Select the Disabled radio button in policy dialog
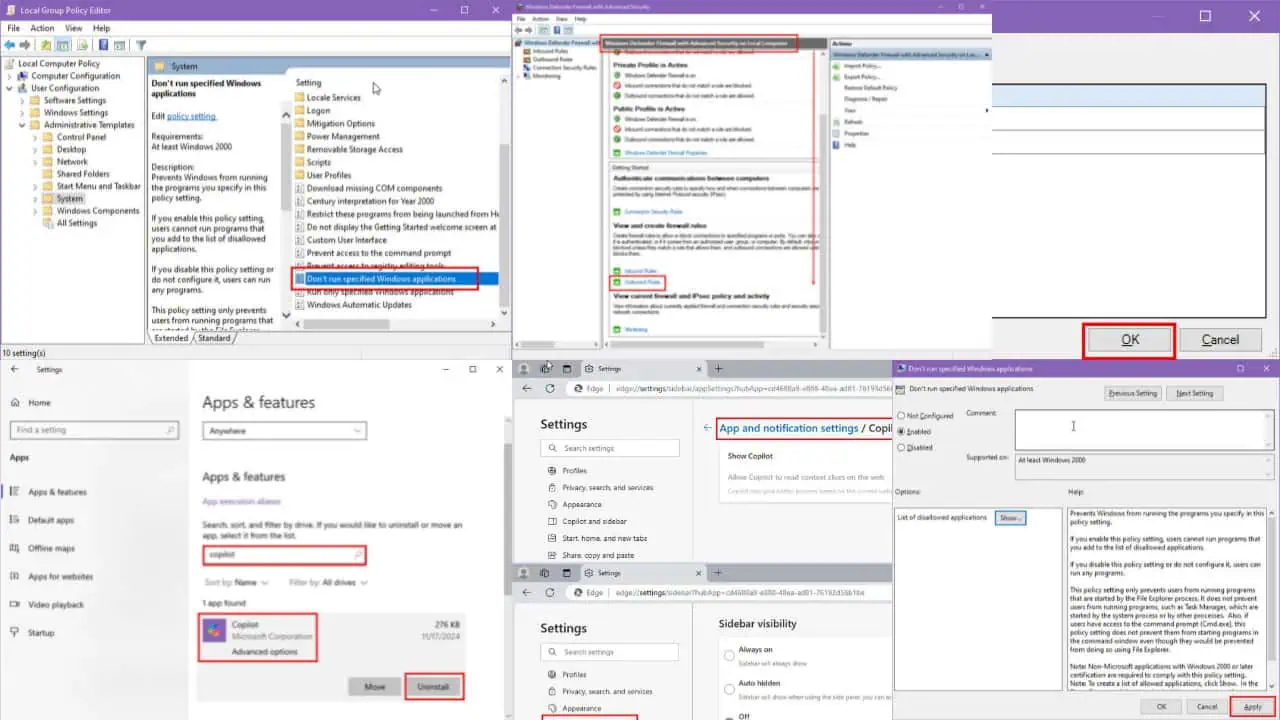Image resolution: width=1280 pixels, height=720 pixels. click(901, 447)
